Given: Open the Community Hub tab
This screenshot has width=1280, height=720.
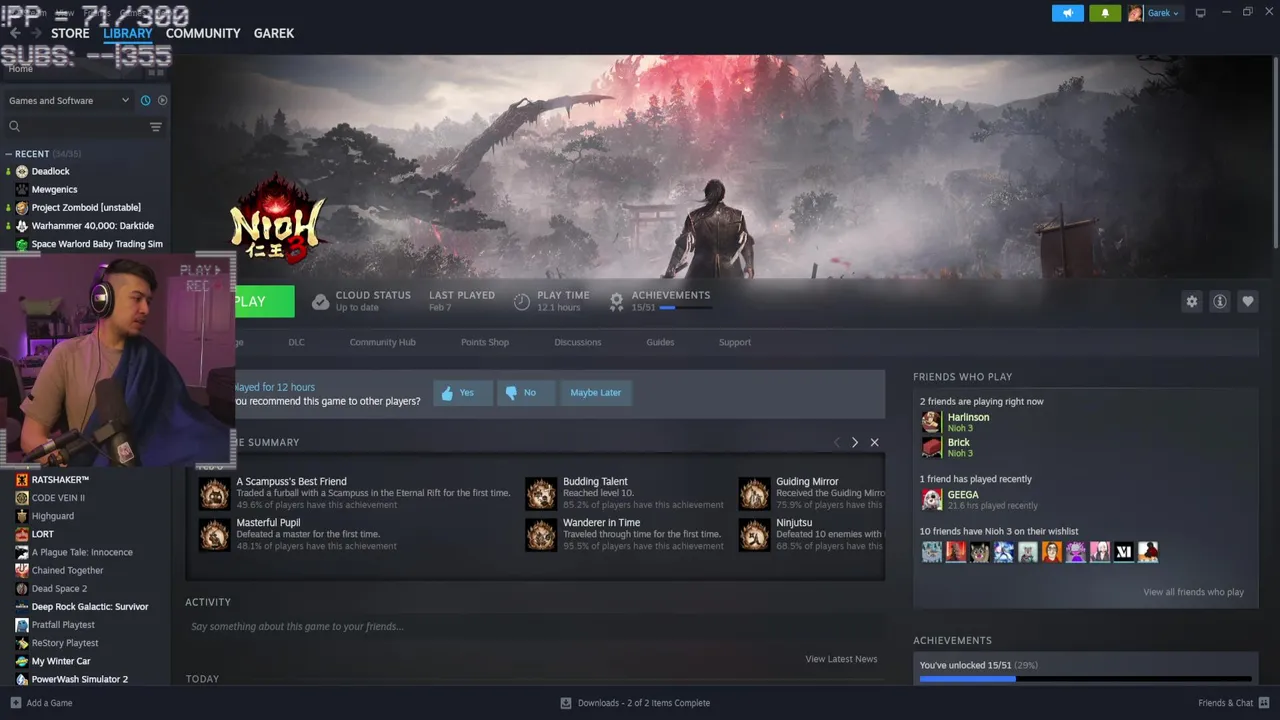Looking at the screenshot, I should click(382, 342).
